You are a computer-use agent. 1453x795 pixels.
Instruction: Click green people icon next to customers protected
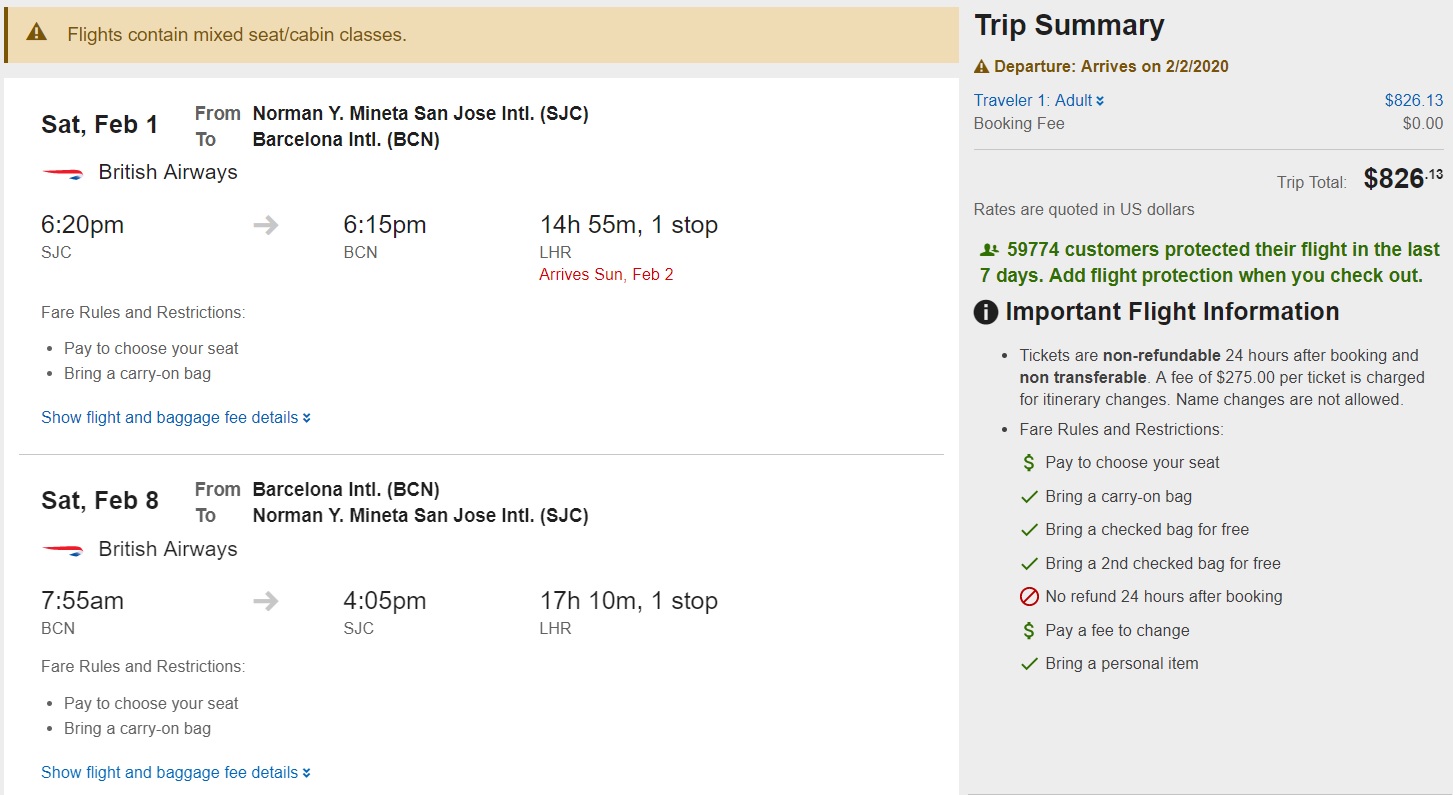(x=990, y=250)
